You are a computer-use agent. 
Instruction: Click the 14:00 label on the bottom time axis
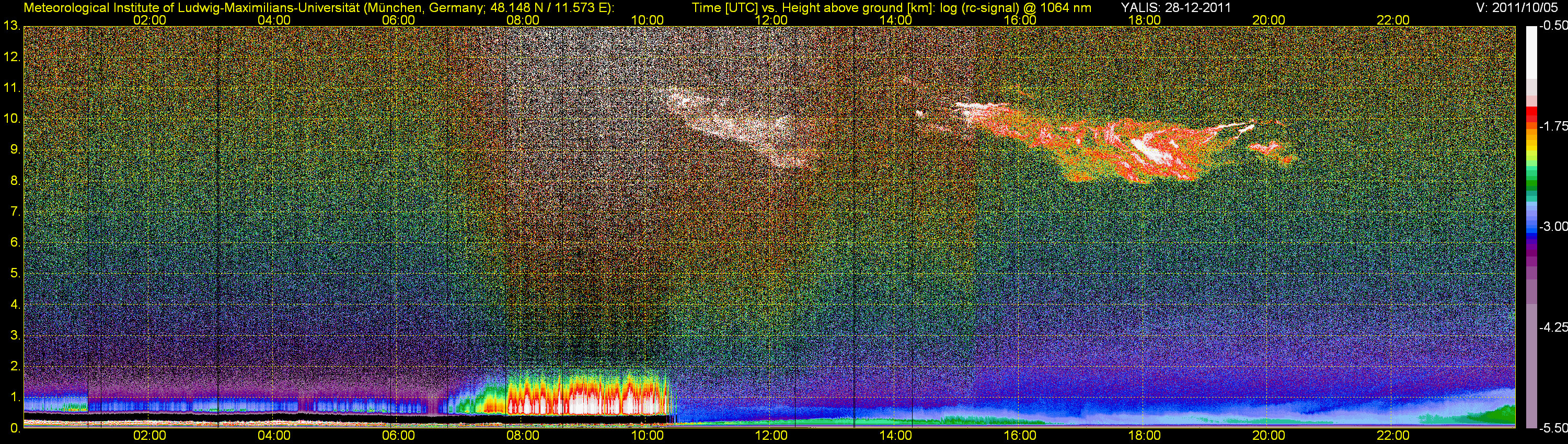coord(896,436)
